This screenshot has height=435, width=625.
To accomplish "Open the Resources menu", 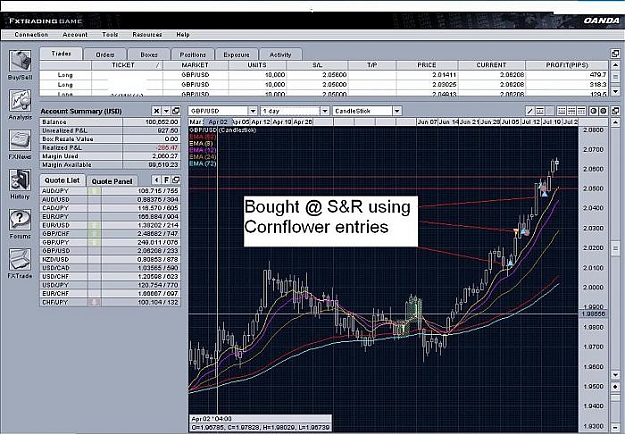I will [147, 35].
